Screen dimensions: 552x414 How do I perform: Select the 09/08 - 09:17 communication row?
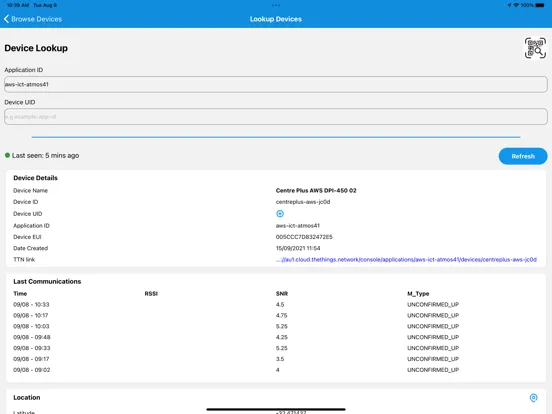click(x=276, y=359)
